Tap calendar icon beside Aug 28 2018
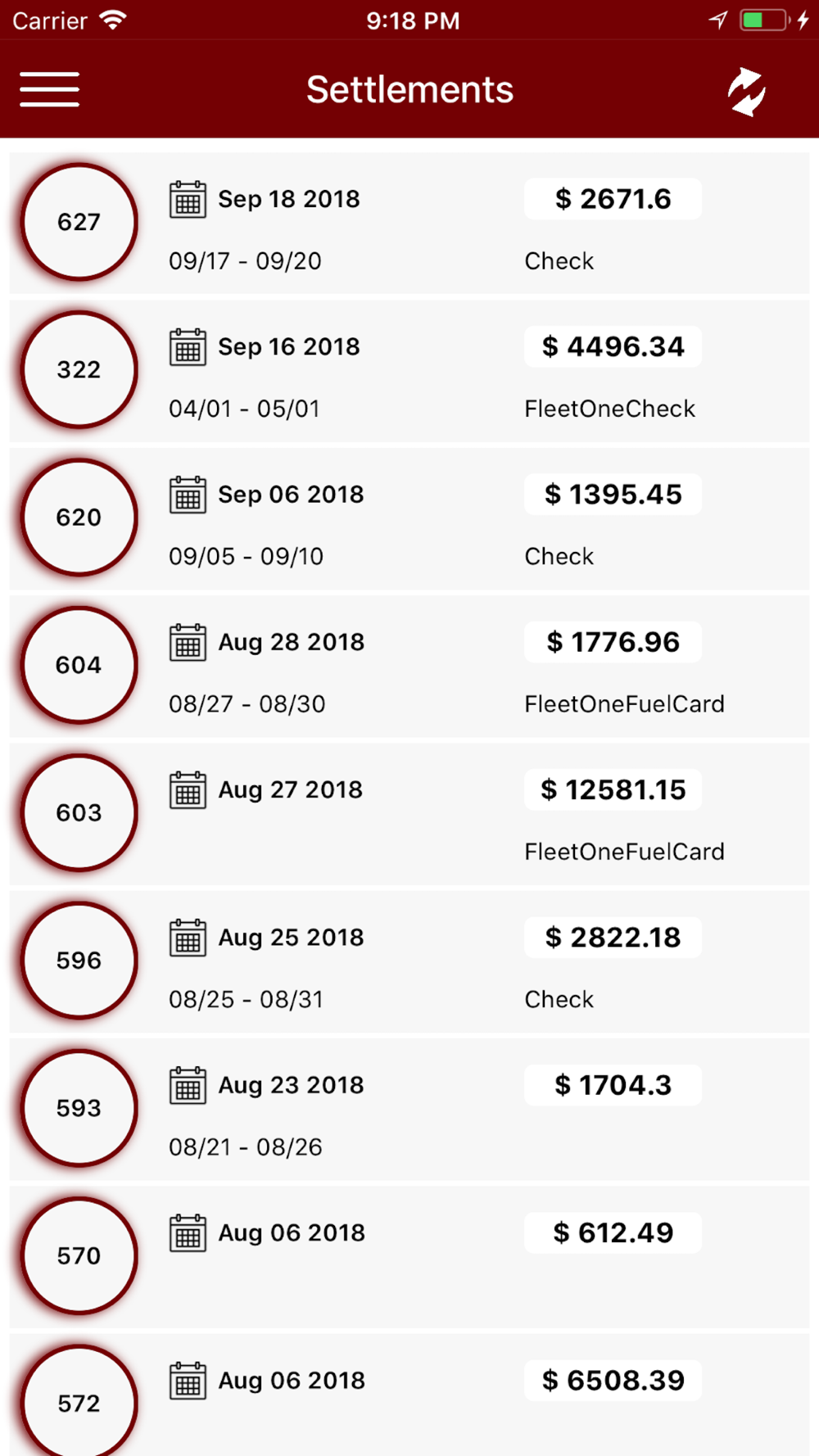This screenshot has height=1456, width=819. [188, 642]
